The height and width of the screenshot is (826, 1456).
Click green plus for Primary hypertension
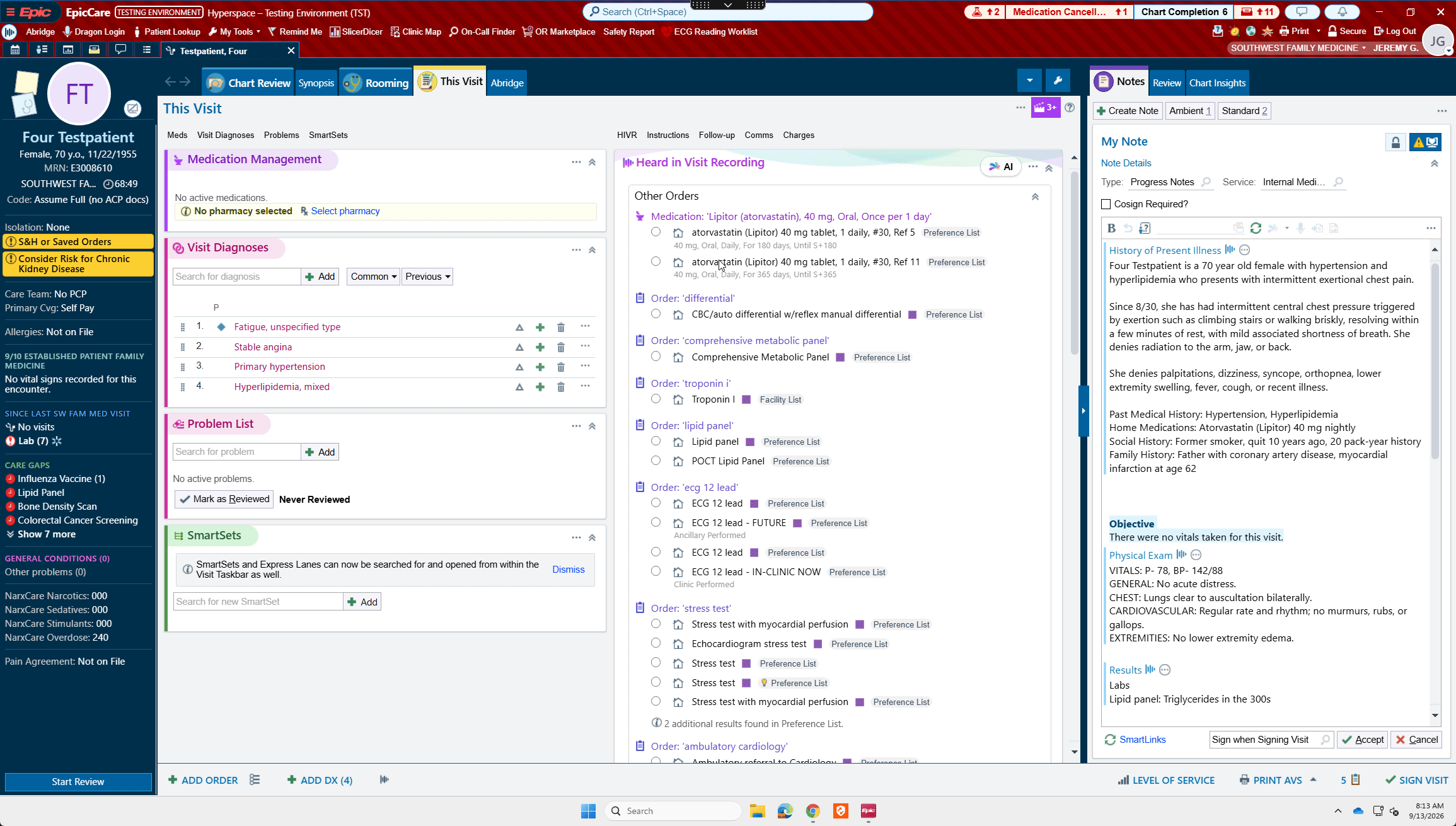click(x=540, y=367)
